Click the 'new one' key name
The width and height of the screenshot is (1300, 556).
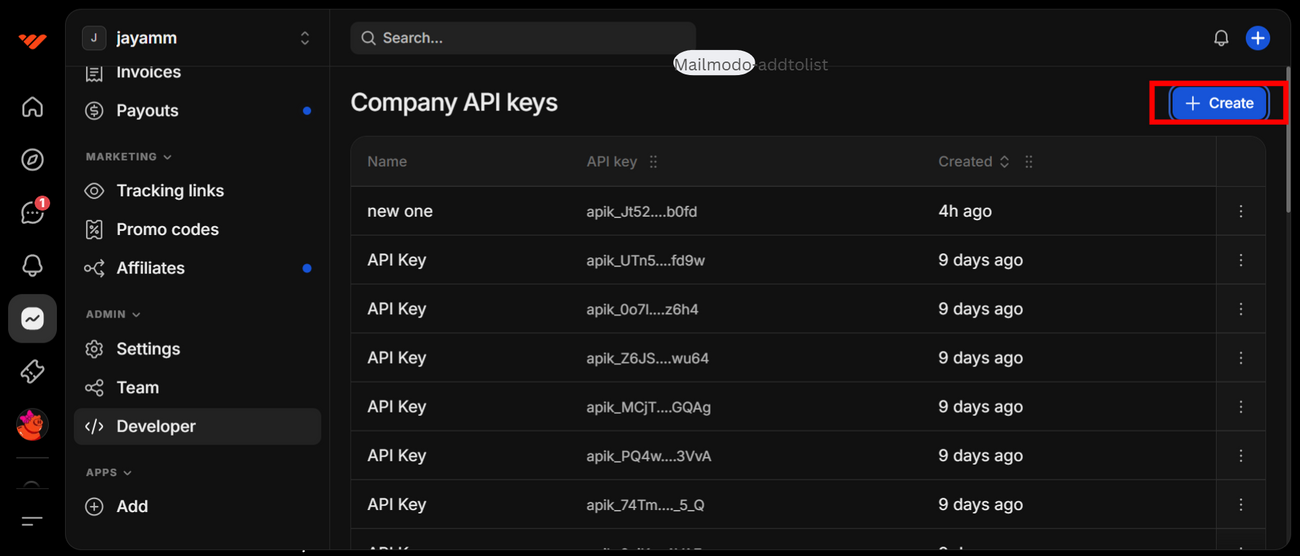coord(400,211)
